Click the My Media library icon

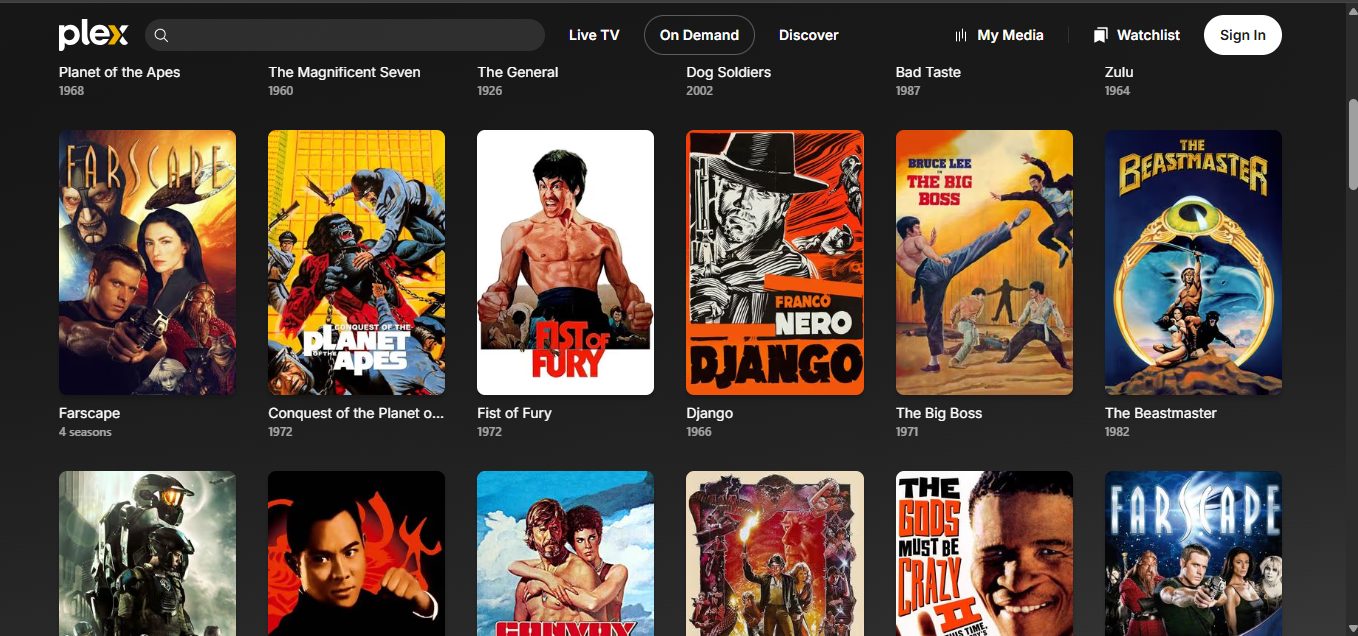960,35
